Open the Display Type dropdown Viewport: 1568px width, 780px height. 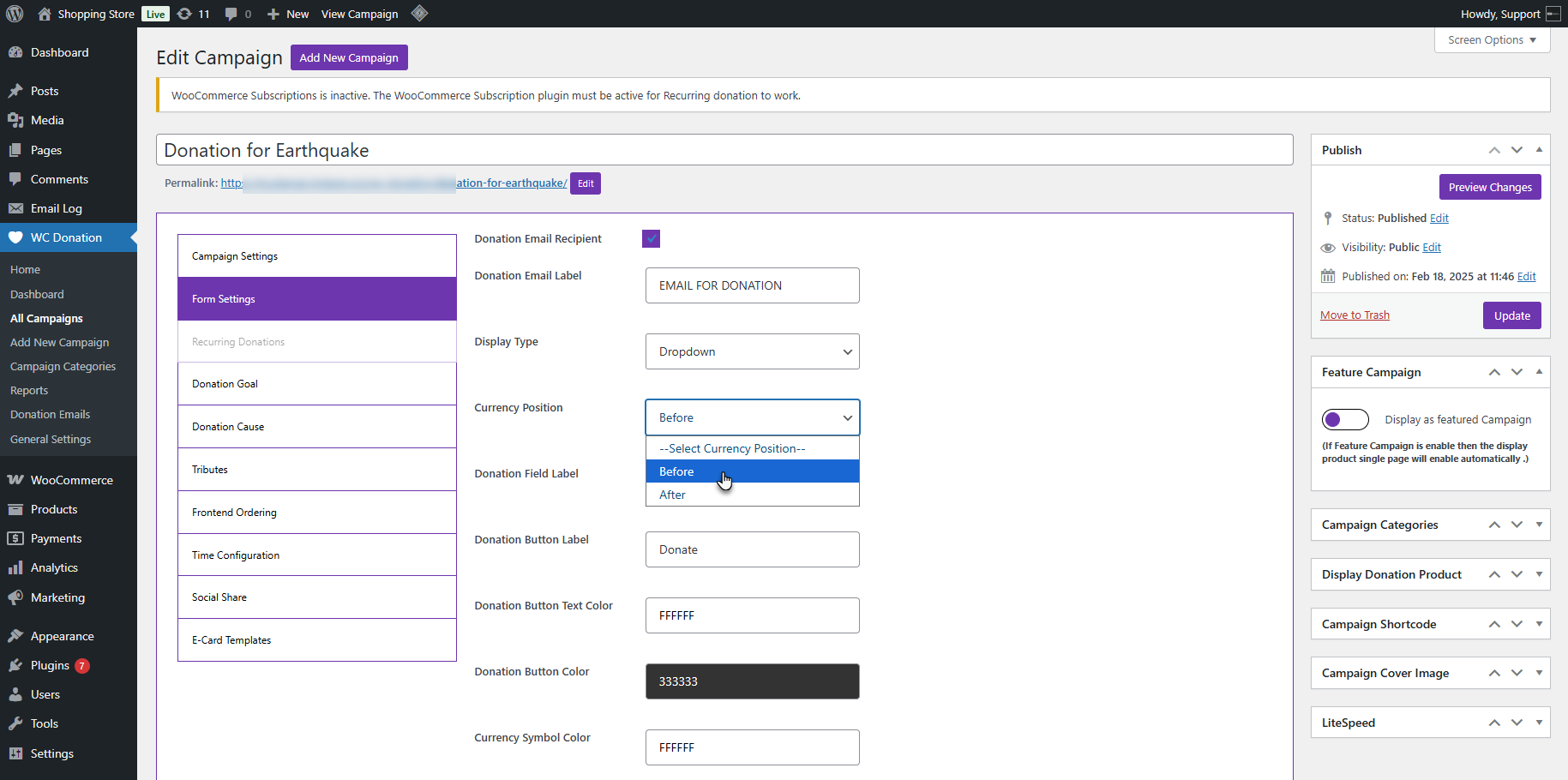pyautogui.click(x=752, y=351)
